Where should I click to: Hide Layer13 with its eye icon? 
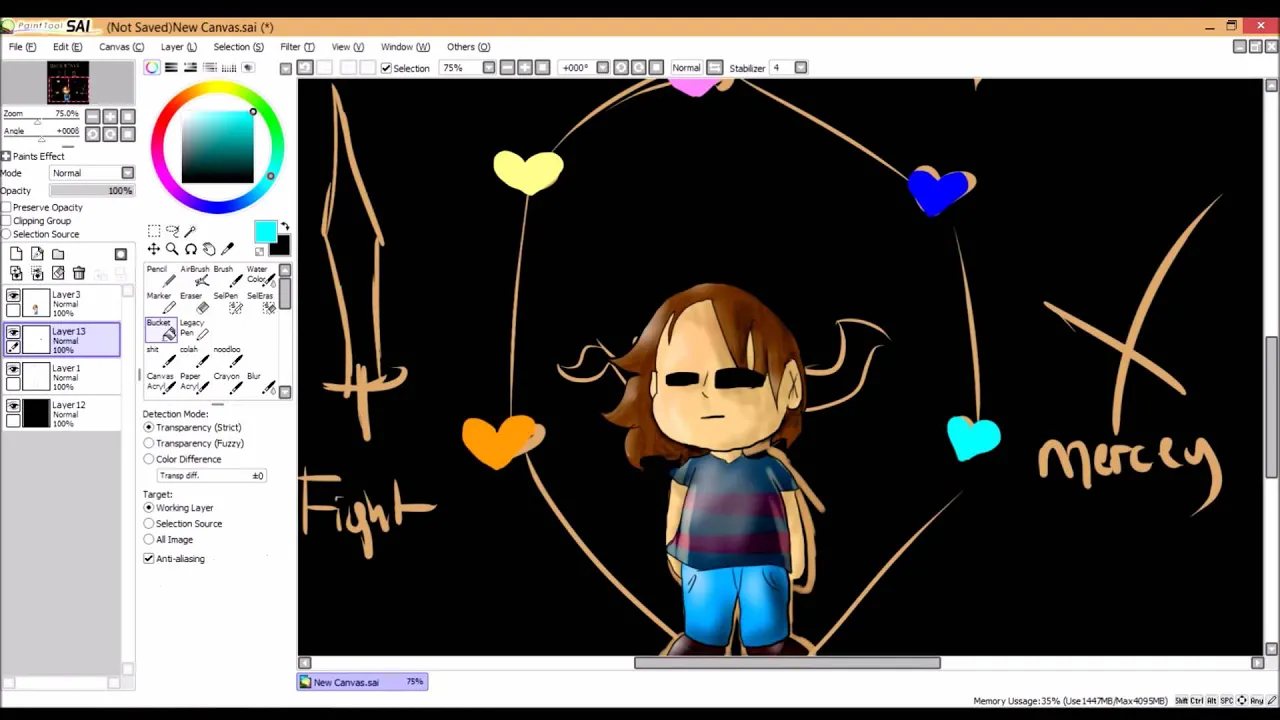[13, 332]
